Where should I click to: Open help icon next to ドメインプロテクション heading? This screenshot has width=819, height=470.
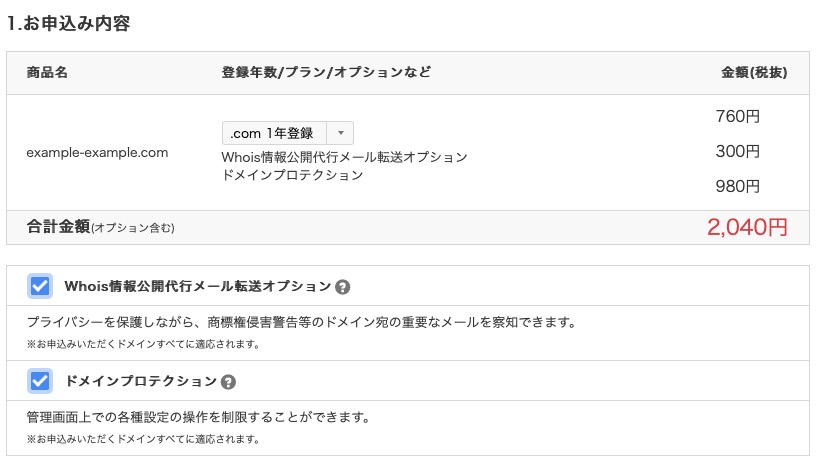(229, 382)
